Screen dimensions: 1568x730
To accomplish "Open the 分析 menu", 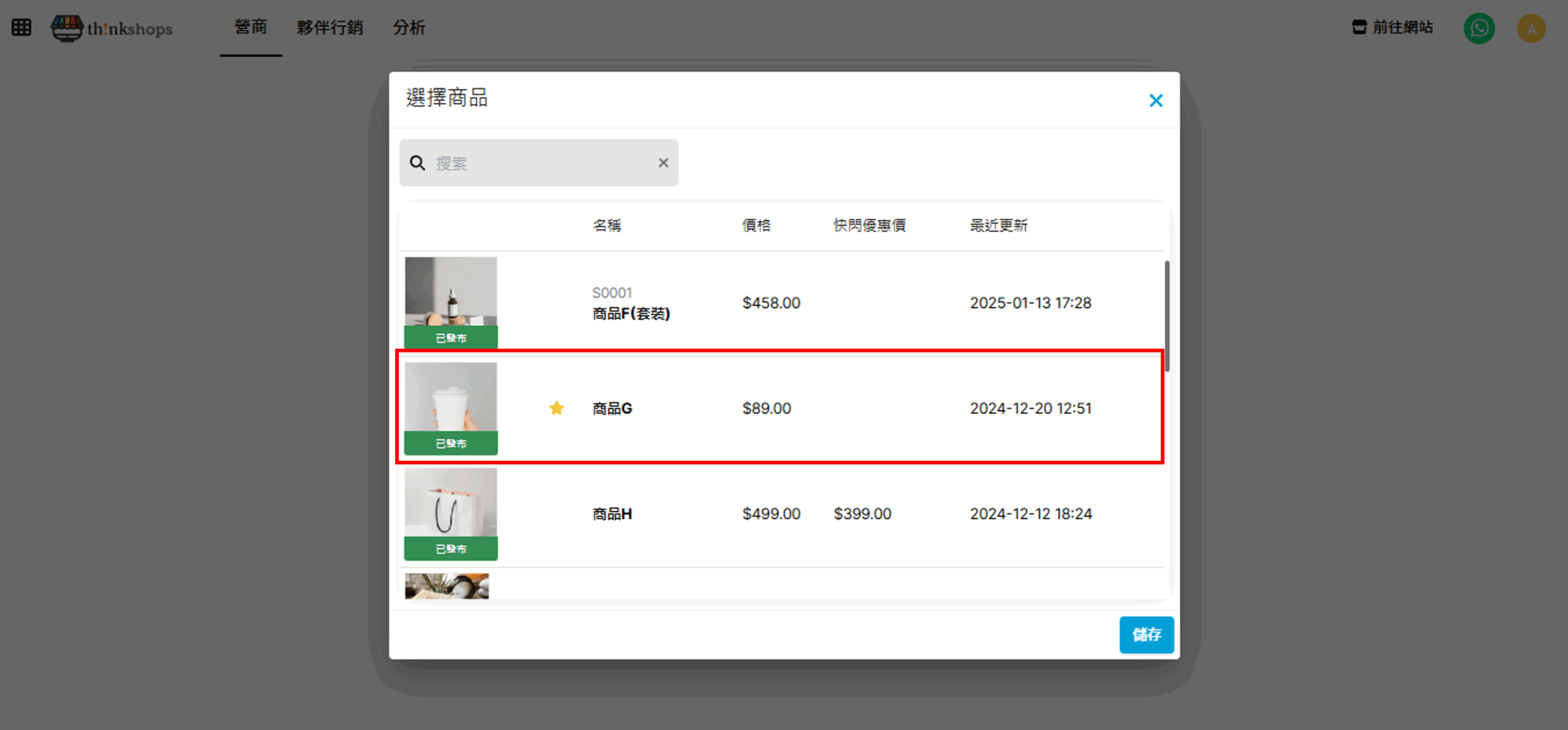I will [409, 28].
